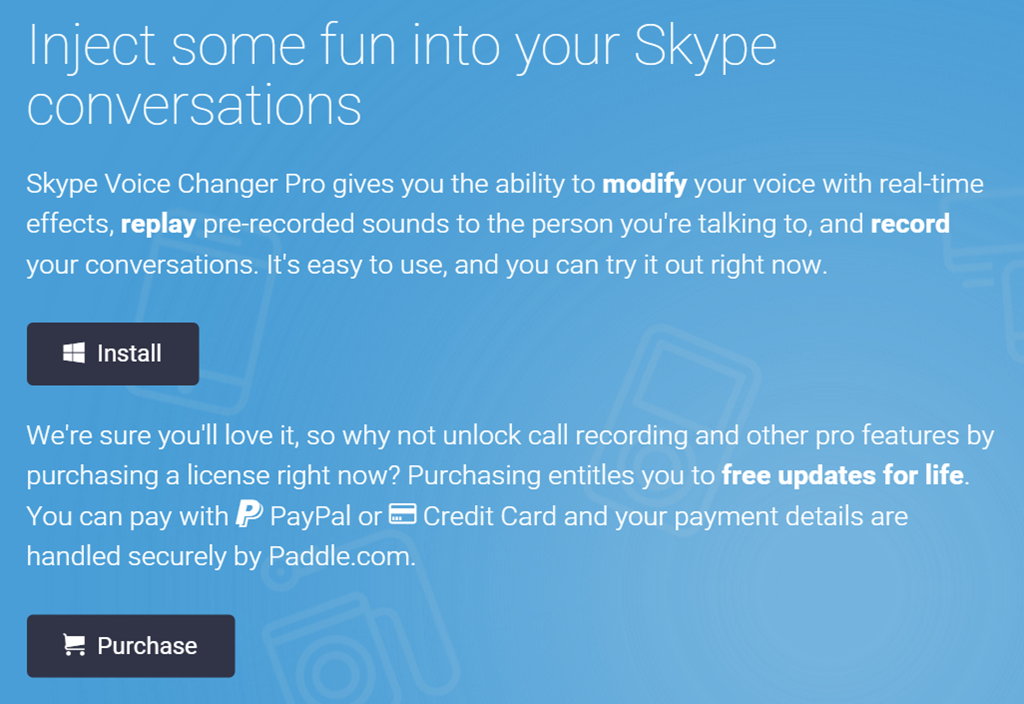Click the "PayPal" payment option text
Image resolution: width=1024 pixels, height=704 pixels.
pos(311,517)
